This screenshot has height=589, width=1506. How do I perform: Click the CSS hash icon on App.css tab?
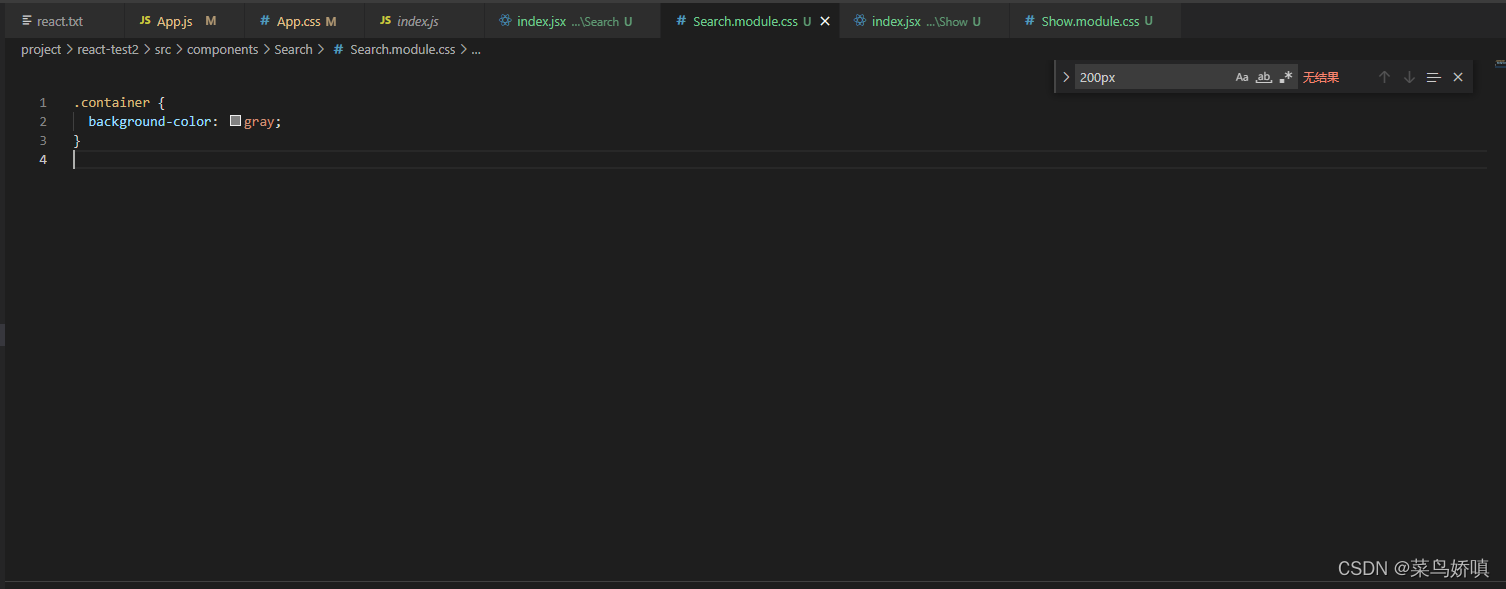[264, 21]
